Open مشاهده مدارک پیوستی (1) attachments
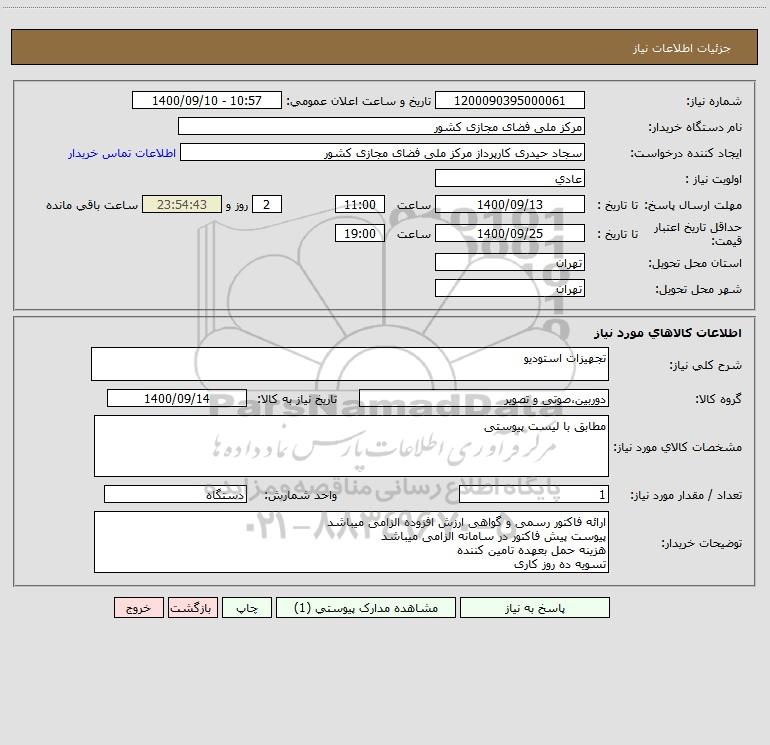This screenshot has height=745, width=770. 366,607
